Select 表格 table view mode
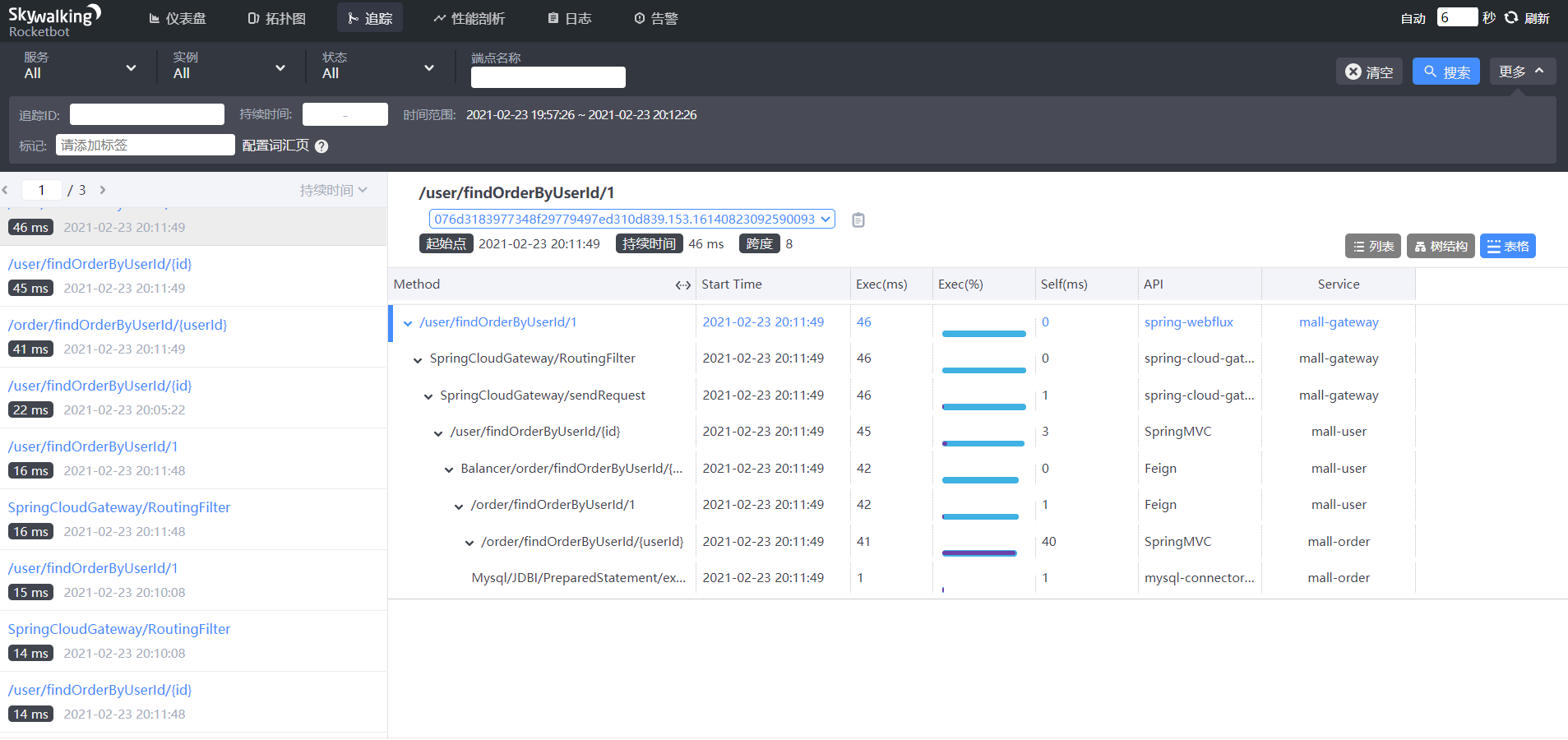This screenshot has width=1568, height=740. tap(1508, 246)
